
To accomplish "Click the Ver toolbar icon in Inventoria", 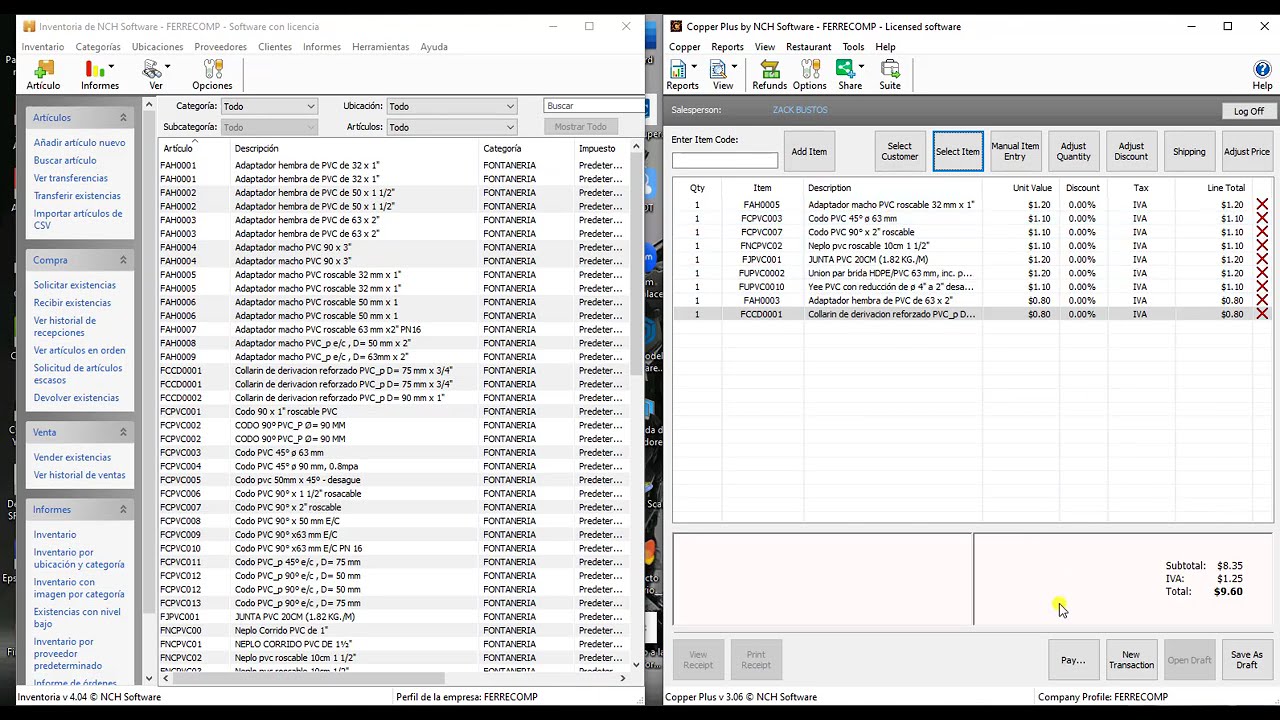I will 153,75.
